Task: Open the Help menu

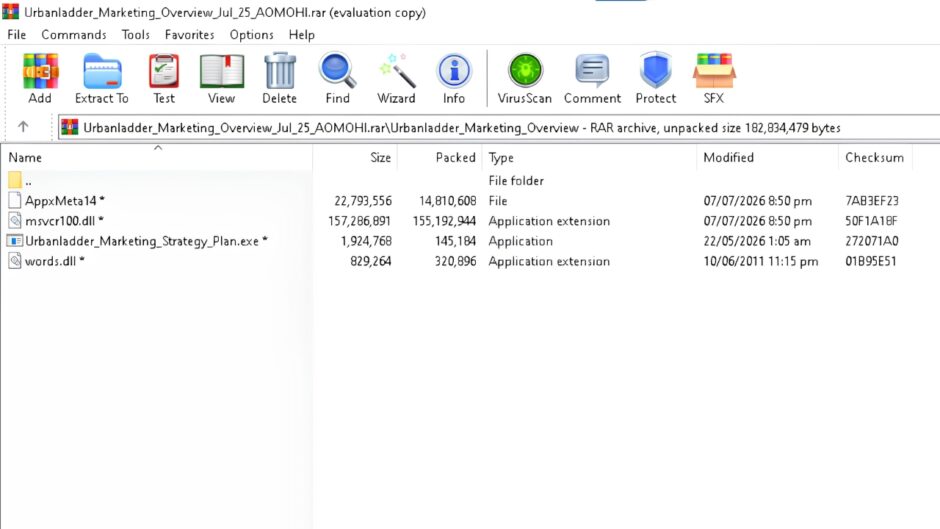Action: 302,35
